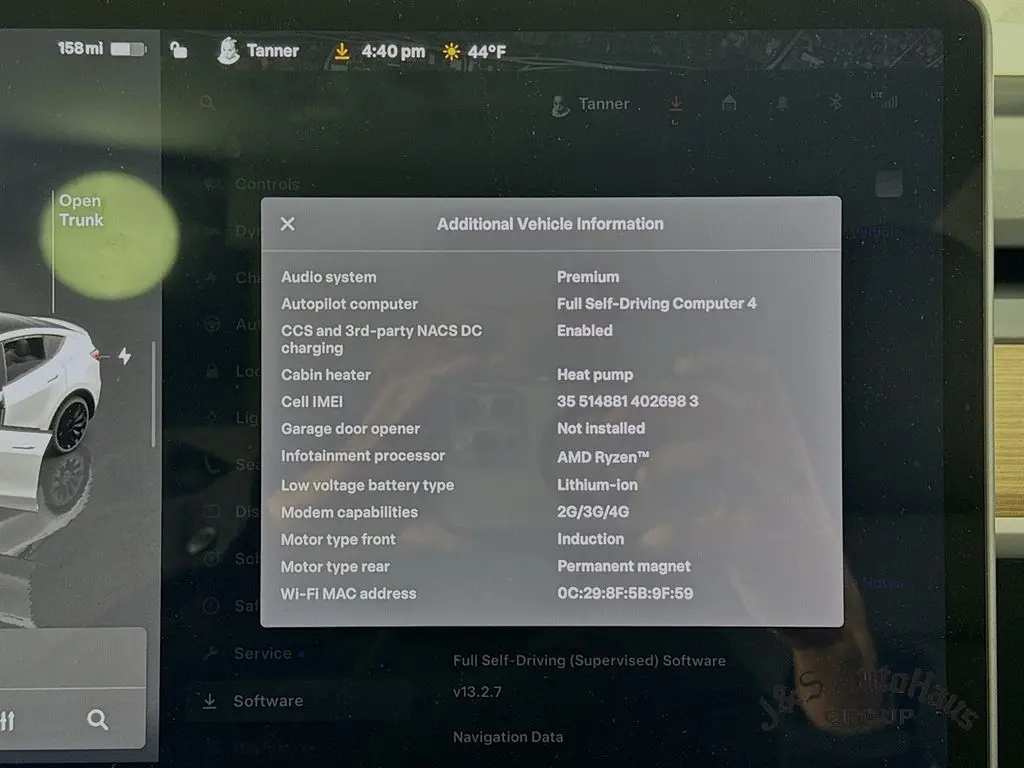This screenshot has height=768, width=1024.
Task: Open the Software menu item
Action: 268,701
